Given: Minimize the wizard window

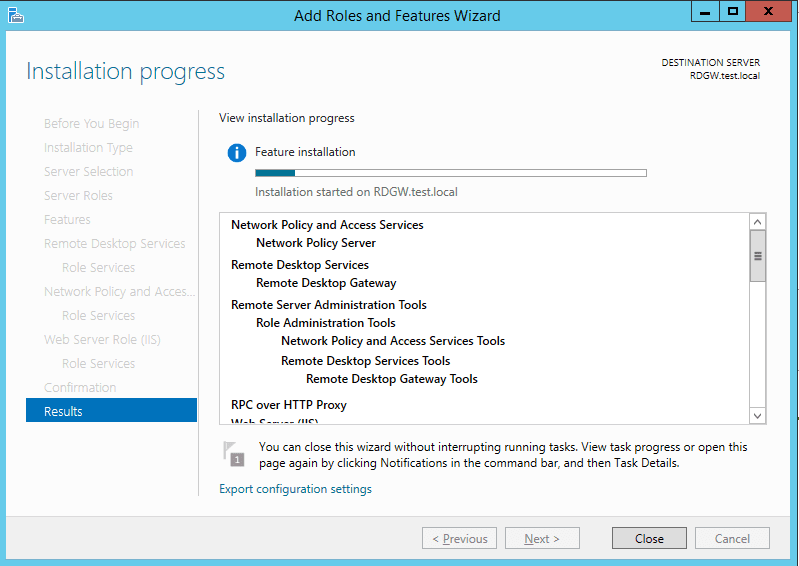Looking at the screenshot, I should click(x=705, y=12).
